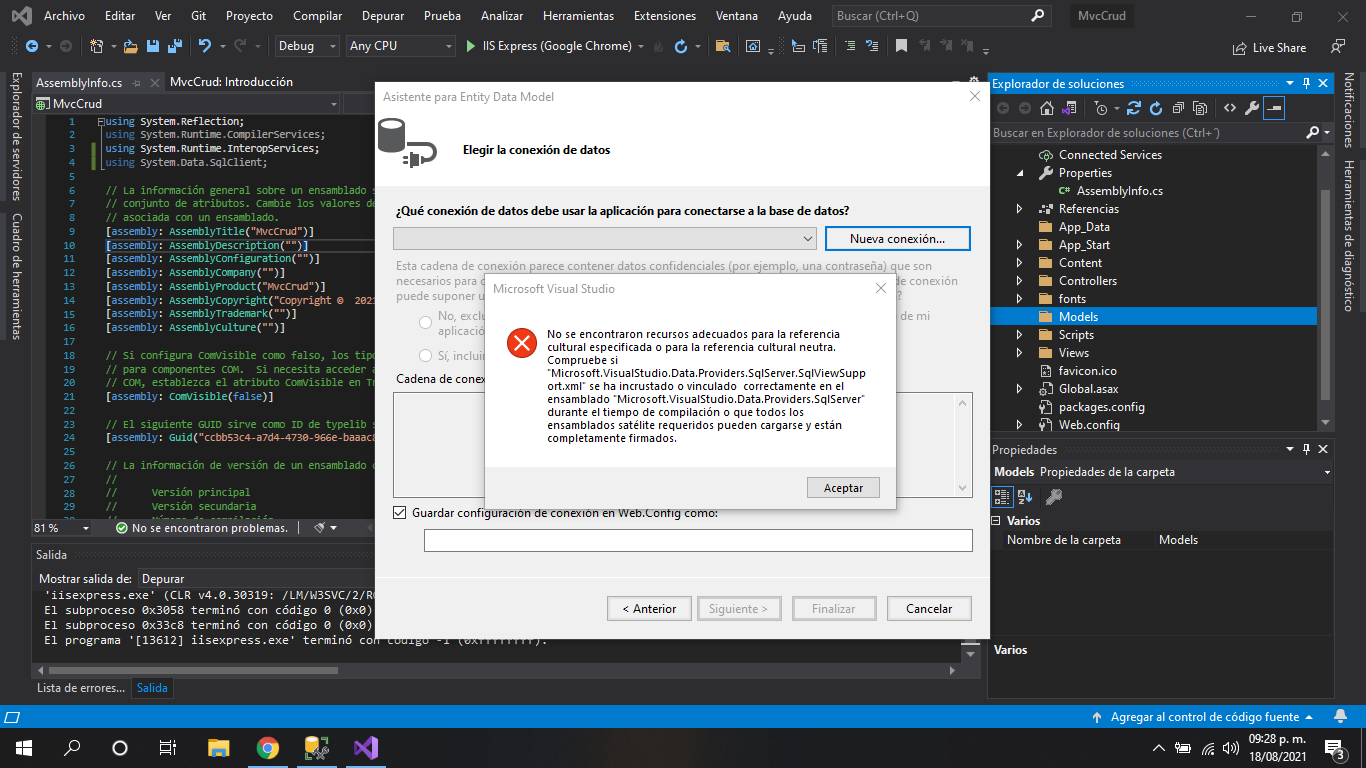1366x768 pixels.
Task: Switch to the Lista de errores tab
Action: (81, 688)
